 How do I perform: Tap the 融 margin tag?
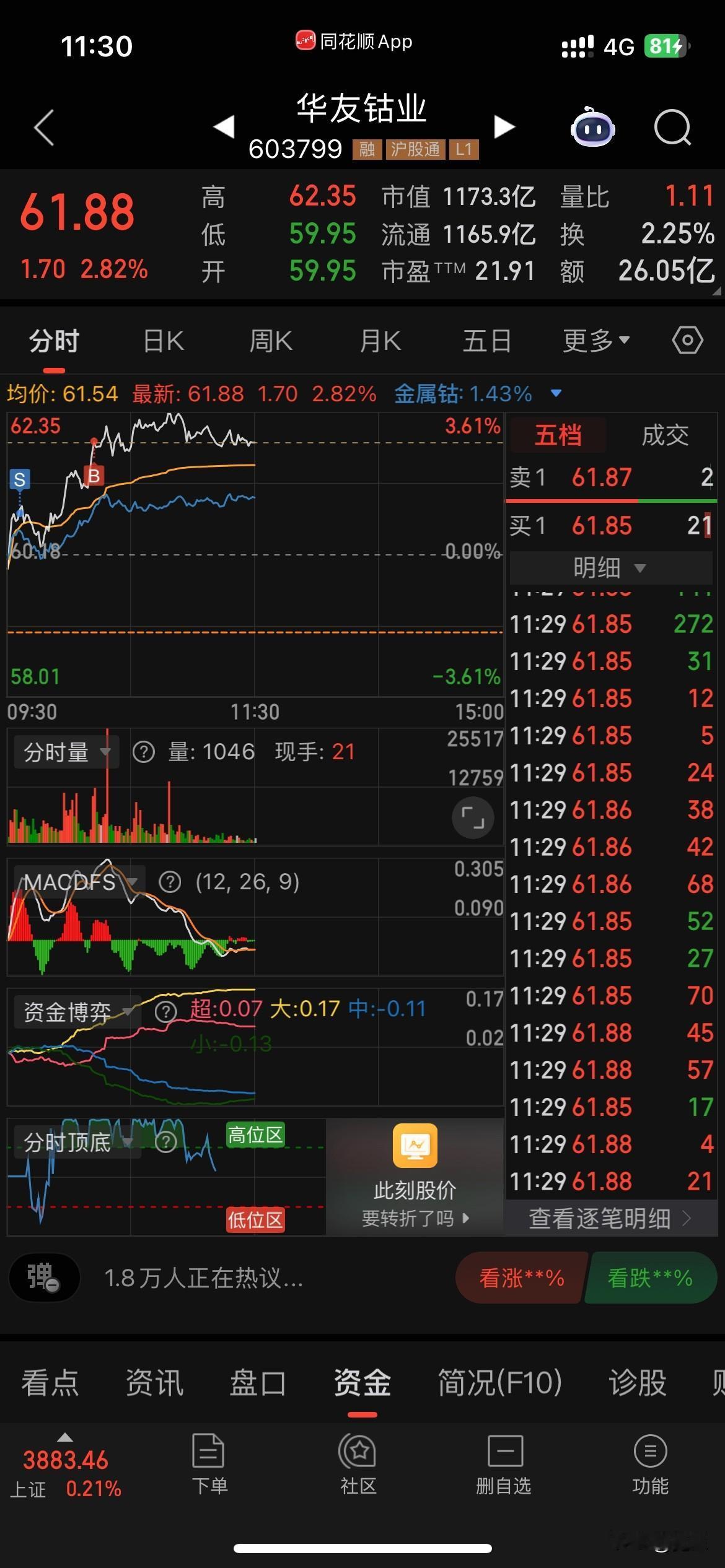[x=367, y=149]
